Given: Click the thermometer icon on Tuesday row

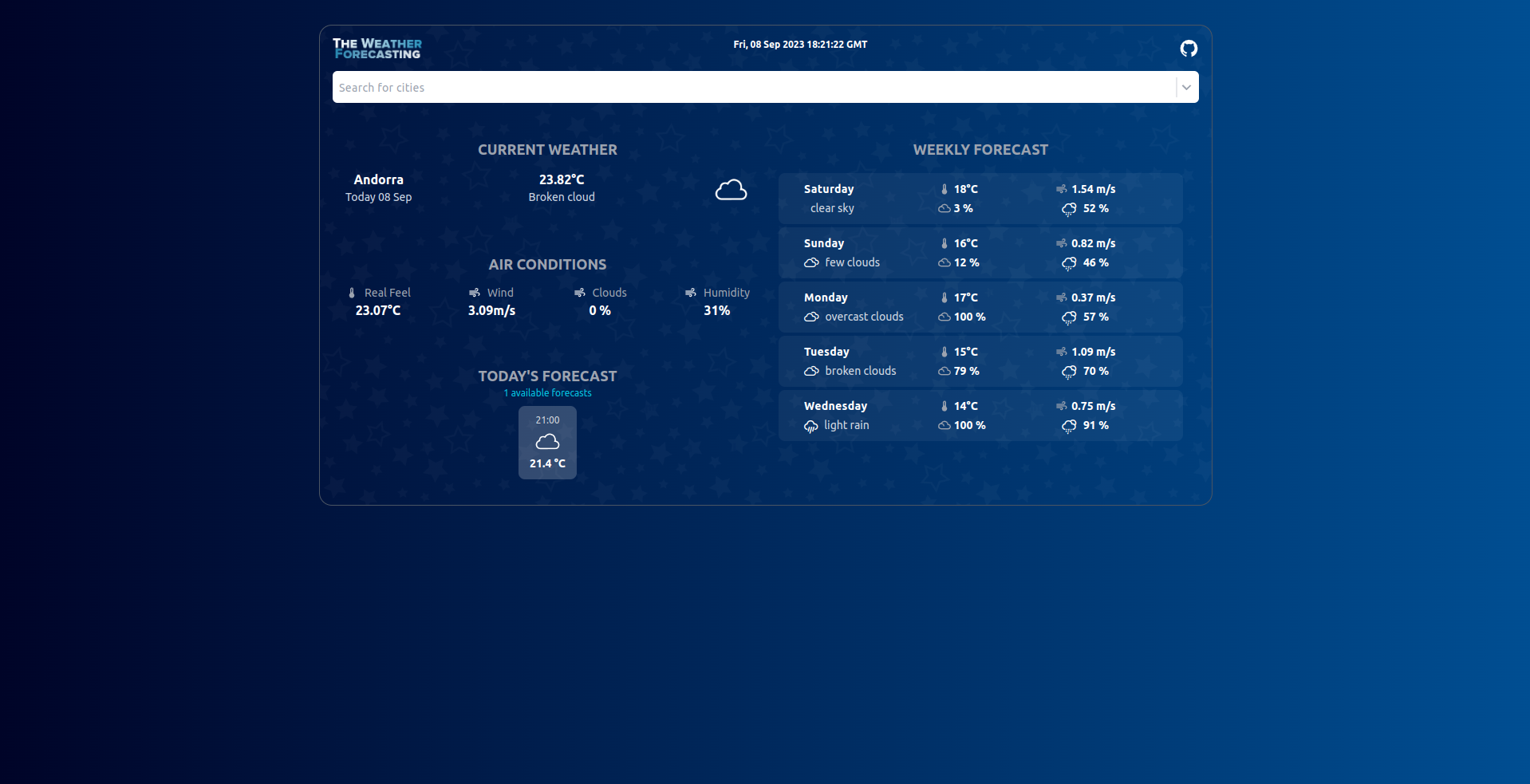Looking at the screenshot, I should tap(944, 352).
